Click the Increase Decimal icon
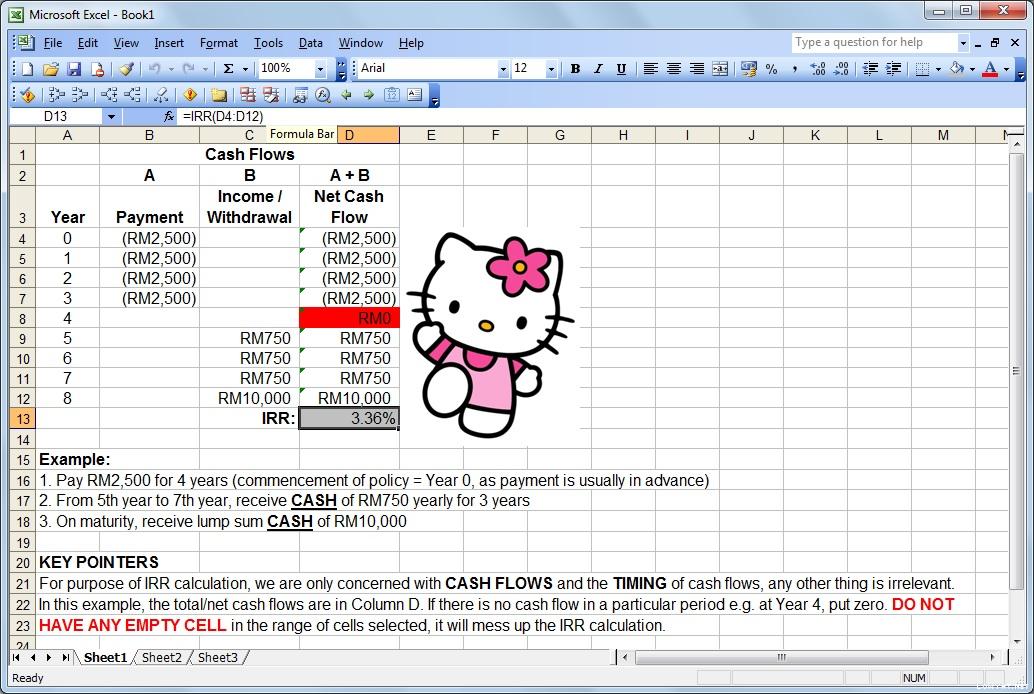1034x694 pixels. [x=817, y=69]
